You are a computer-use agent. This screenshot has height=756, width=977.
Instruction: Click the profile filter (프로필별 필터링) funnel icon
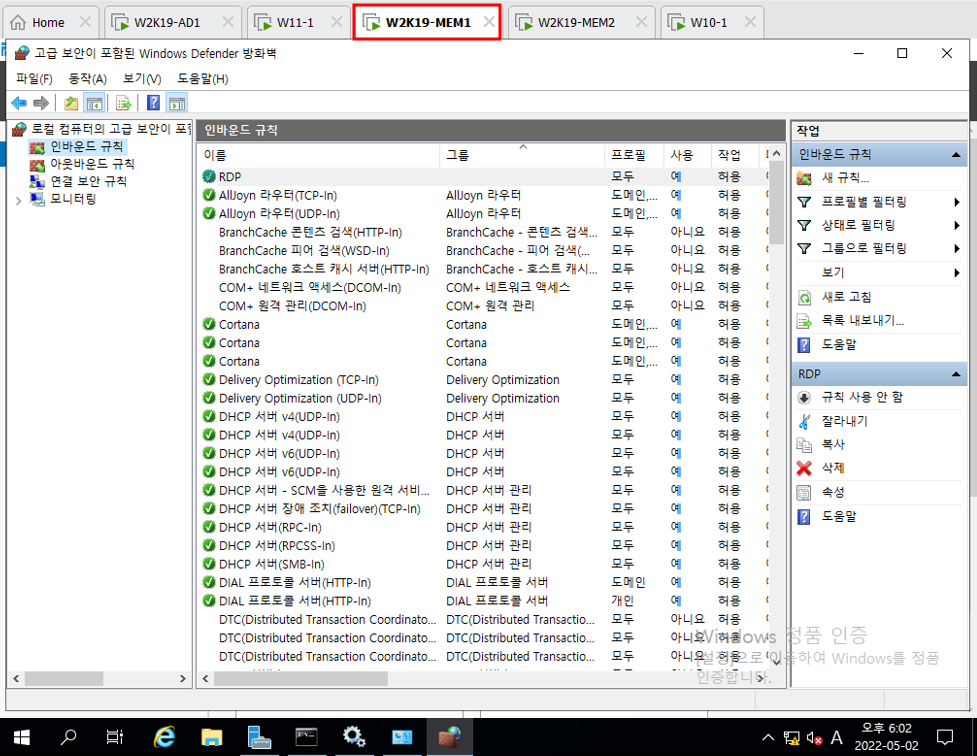click(804, 202)
